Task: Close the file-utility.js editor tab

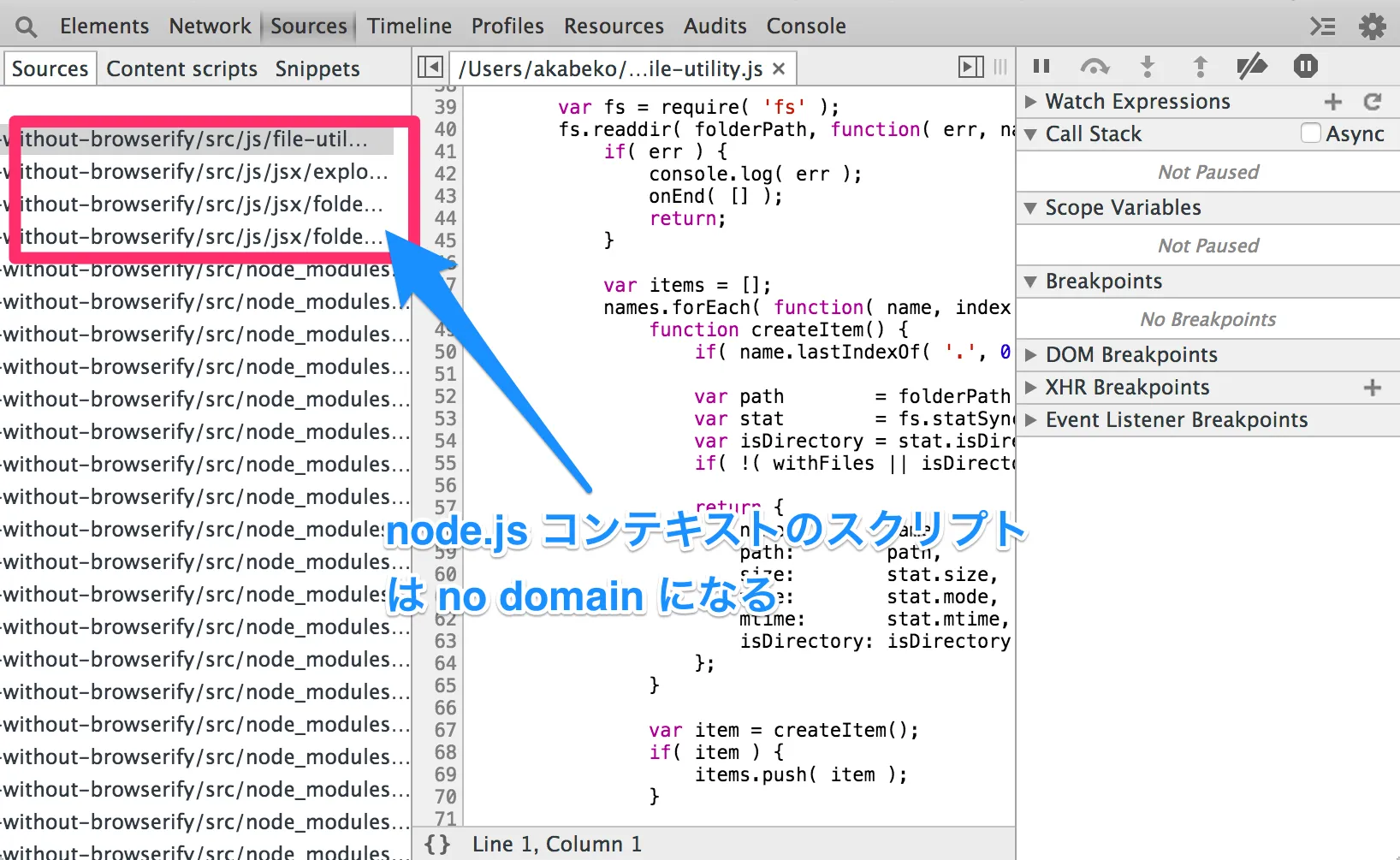Action: coord(778,68)
